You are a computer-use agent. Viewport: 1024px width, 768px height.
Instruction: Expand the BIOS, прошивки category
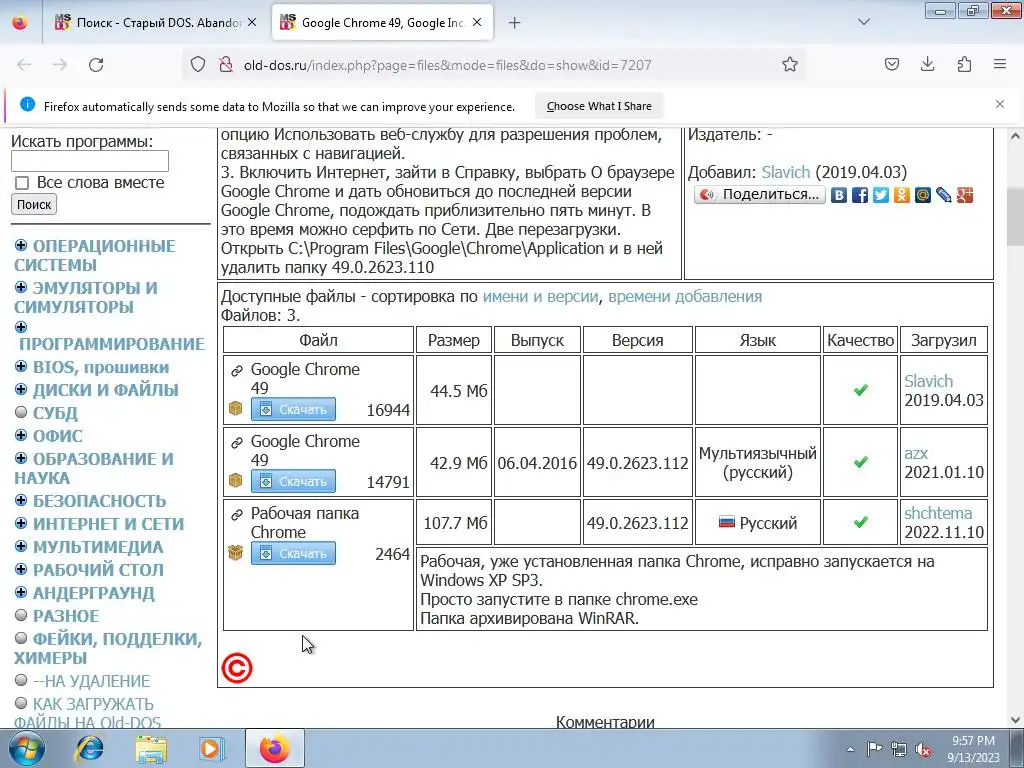click(x=21, y=366)
